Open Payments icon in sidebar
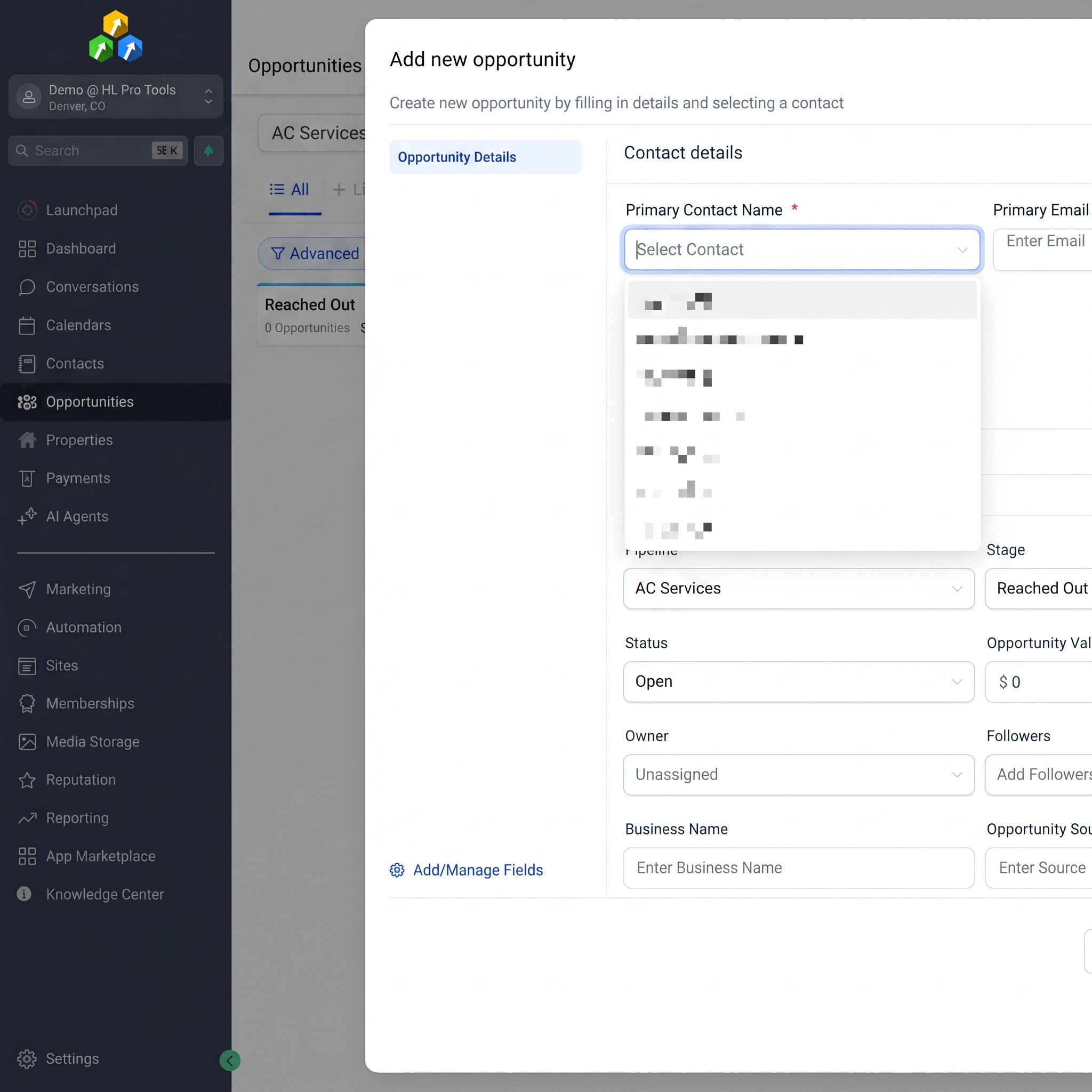Viewport: 1092px width, 1092px height. 27,478
